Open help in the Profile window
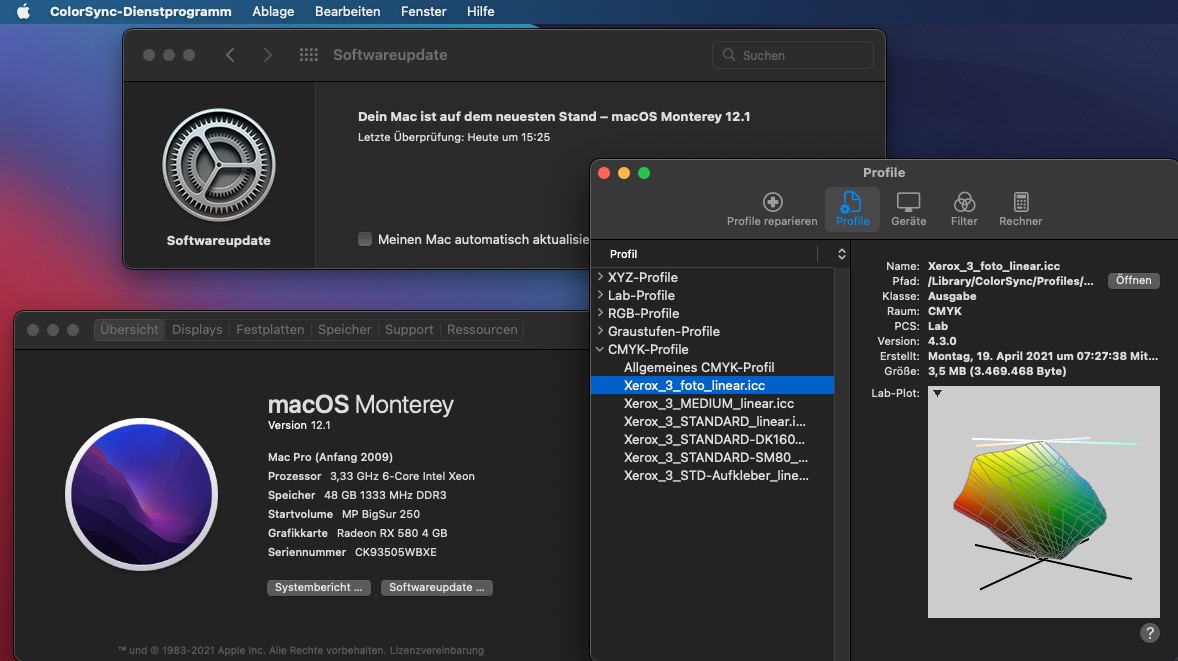 tap(1149, 632)
